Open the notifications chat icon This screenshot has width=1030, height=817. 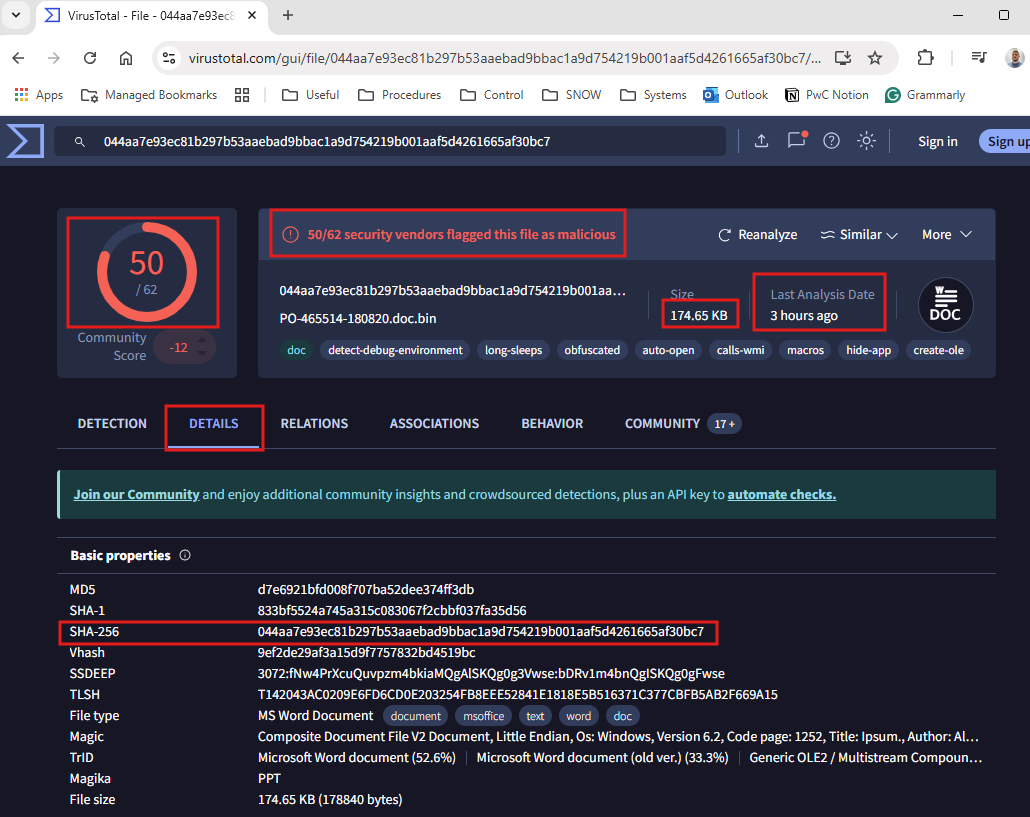pos(796,141)
